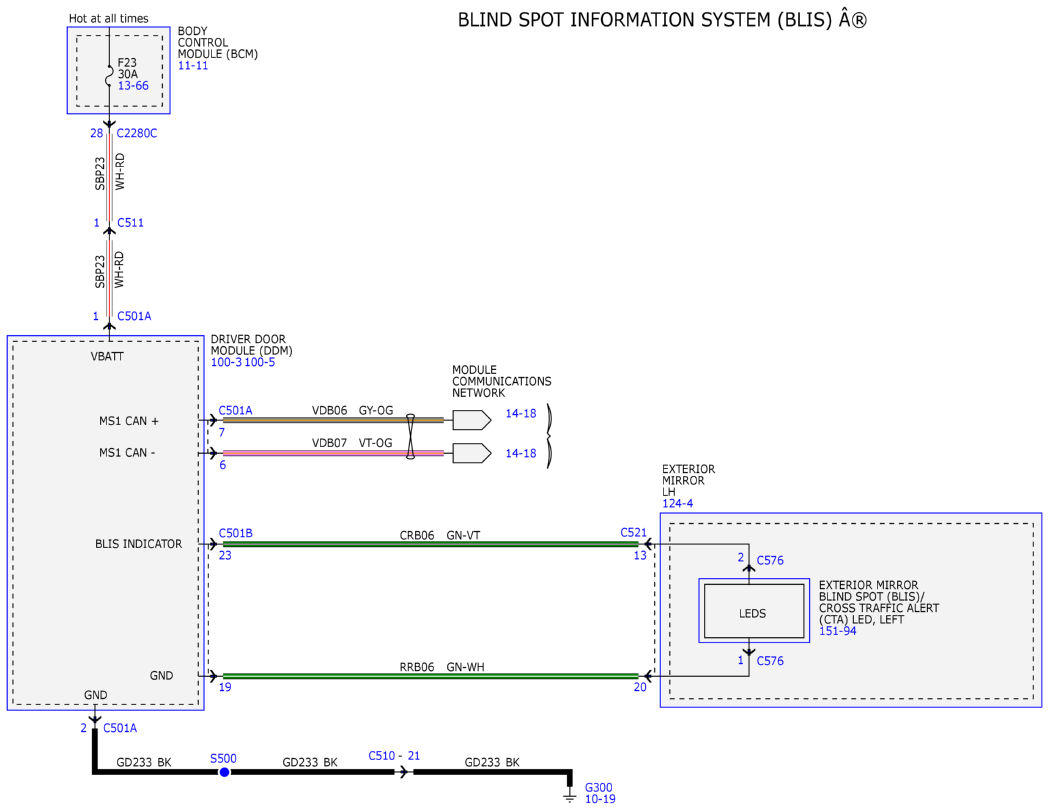
Task: Click the 13-66 fuse reference link
Action: coord(133,86)
